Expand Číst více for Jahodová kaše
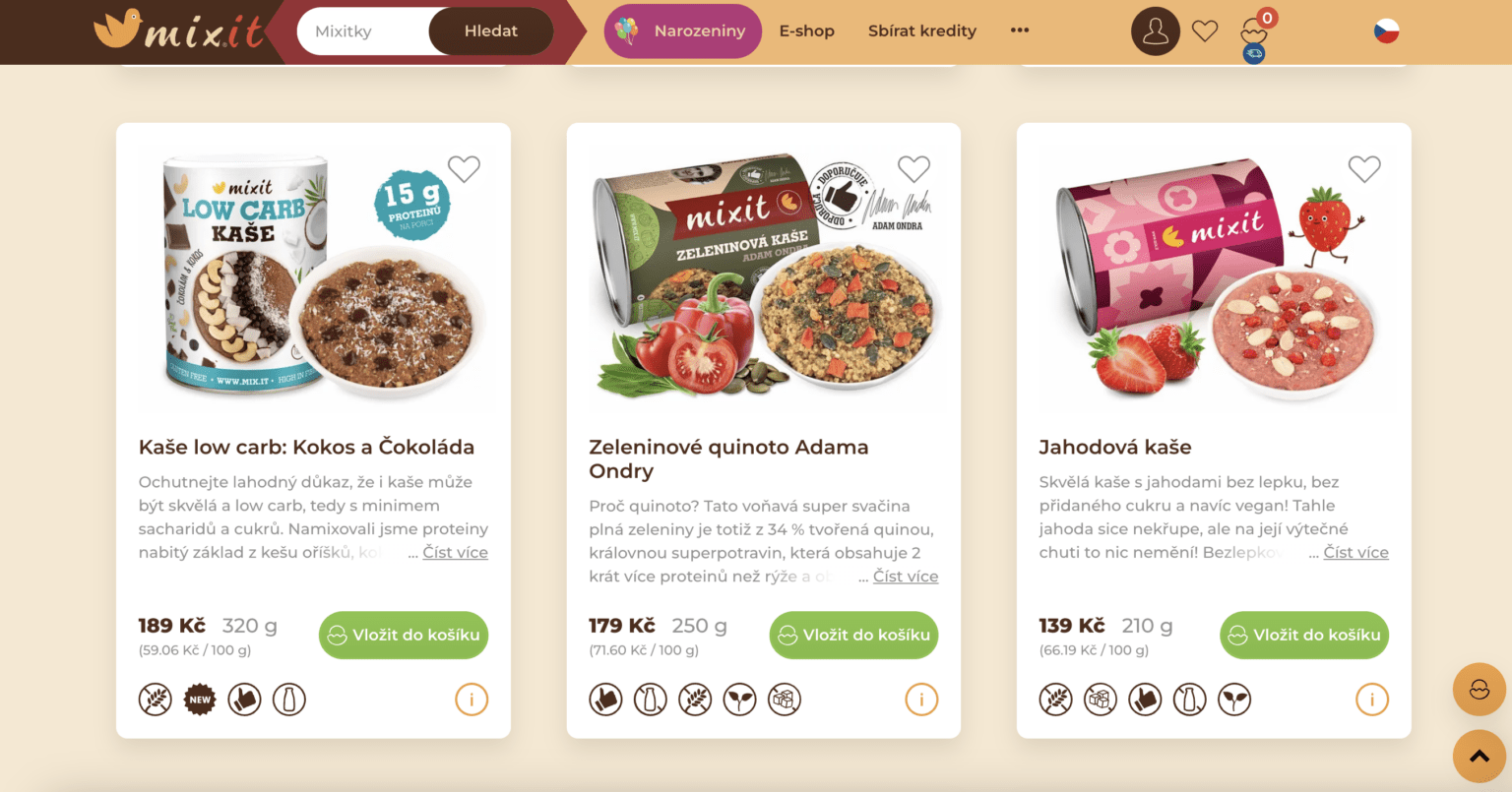1512x792 pixels. [1355, 553]
